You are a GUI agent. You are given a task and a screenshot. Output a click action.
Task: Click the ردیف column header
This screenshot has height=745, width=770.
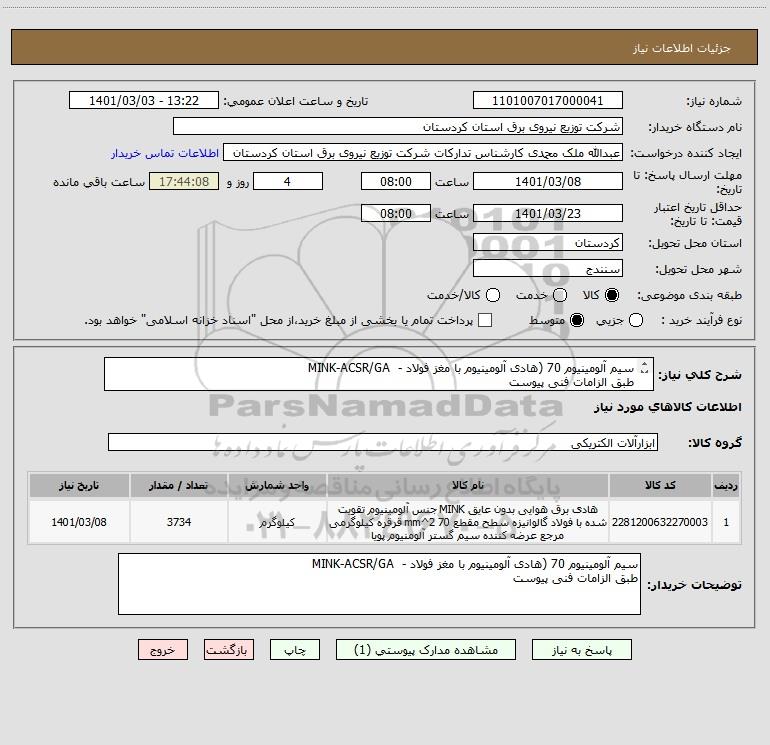[726, 486]
